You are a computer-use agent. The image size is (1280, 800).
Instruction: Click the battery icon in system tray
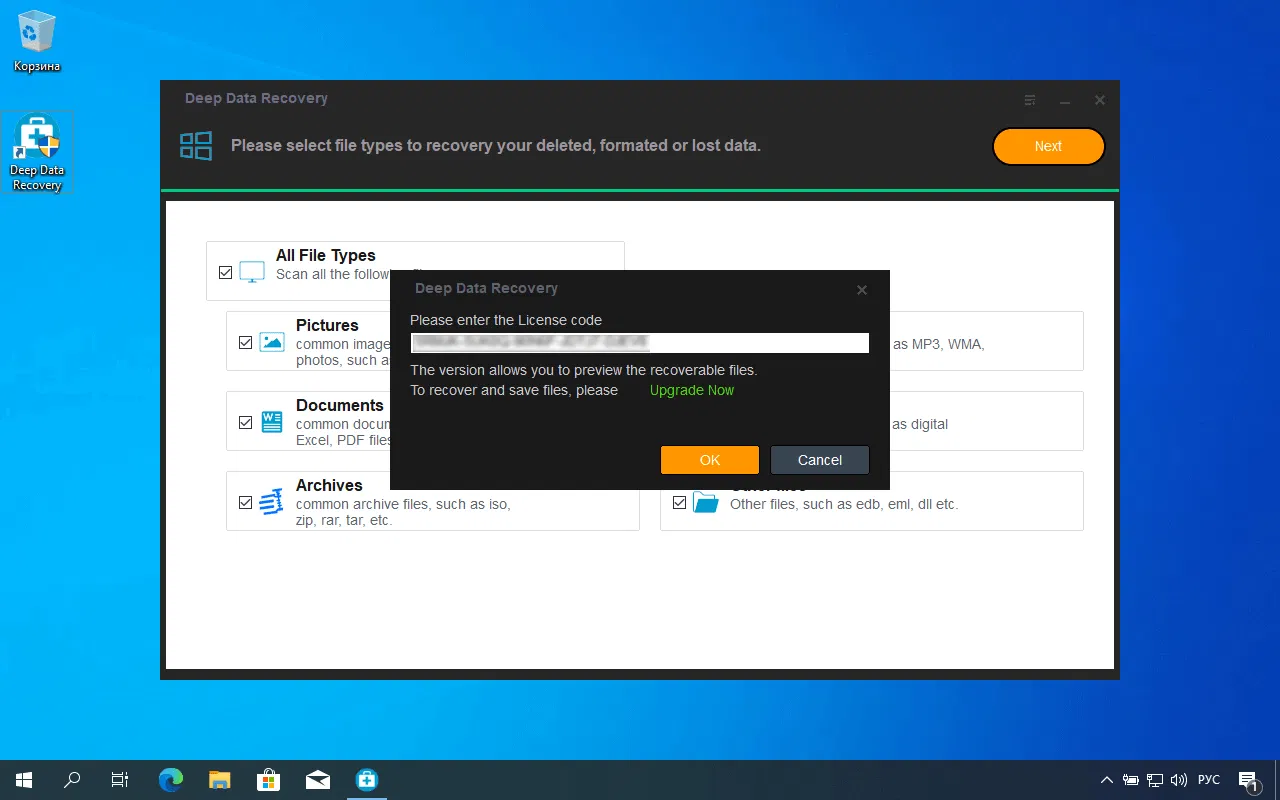click(x=1131, y=780)
